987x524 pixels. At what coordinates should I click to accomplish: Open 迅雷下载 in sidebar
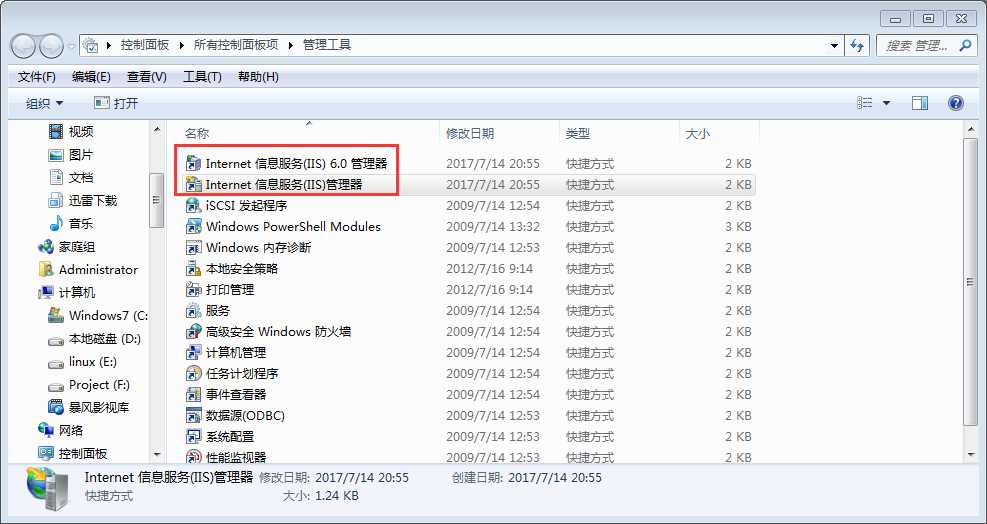tap(82, 201)
